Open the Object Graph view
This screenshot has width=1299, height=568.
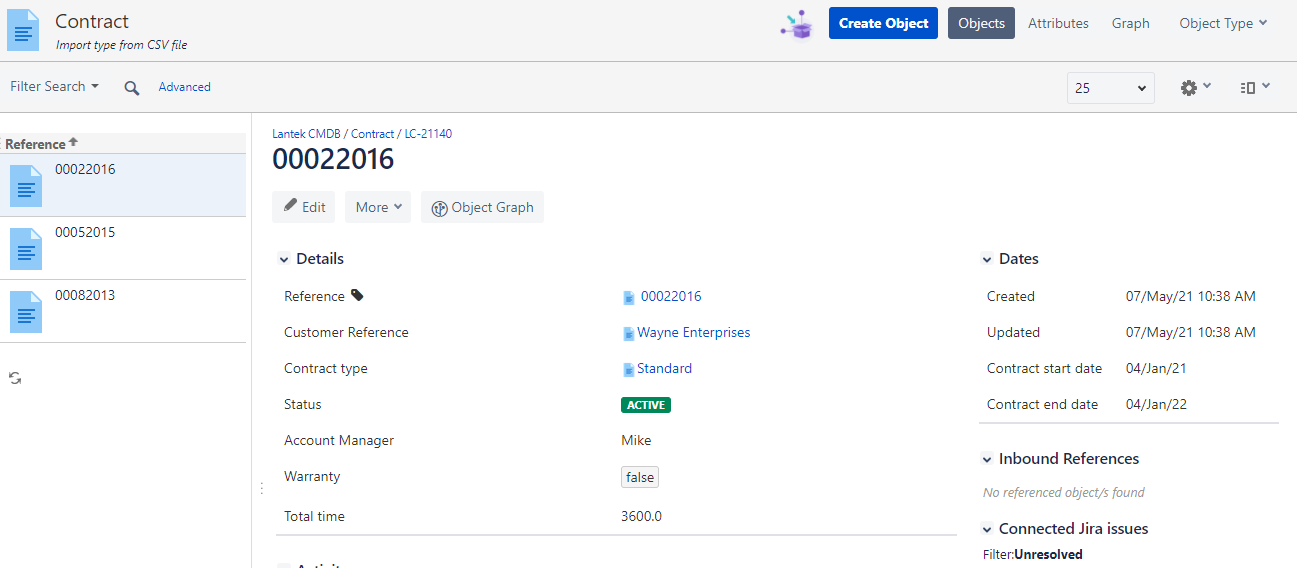[x=482, y=207]
